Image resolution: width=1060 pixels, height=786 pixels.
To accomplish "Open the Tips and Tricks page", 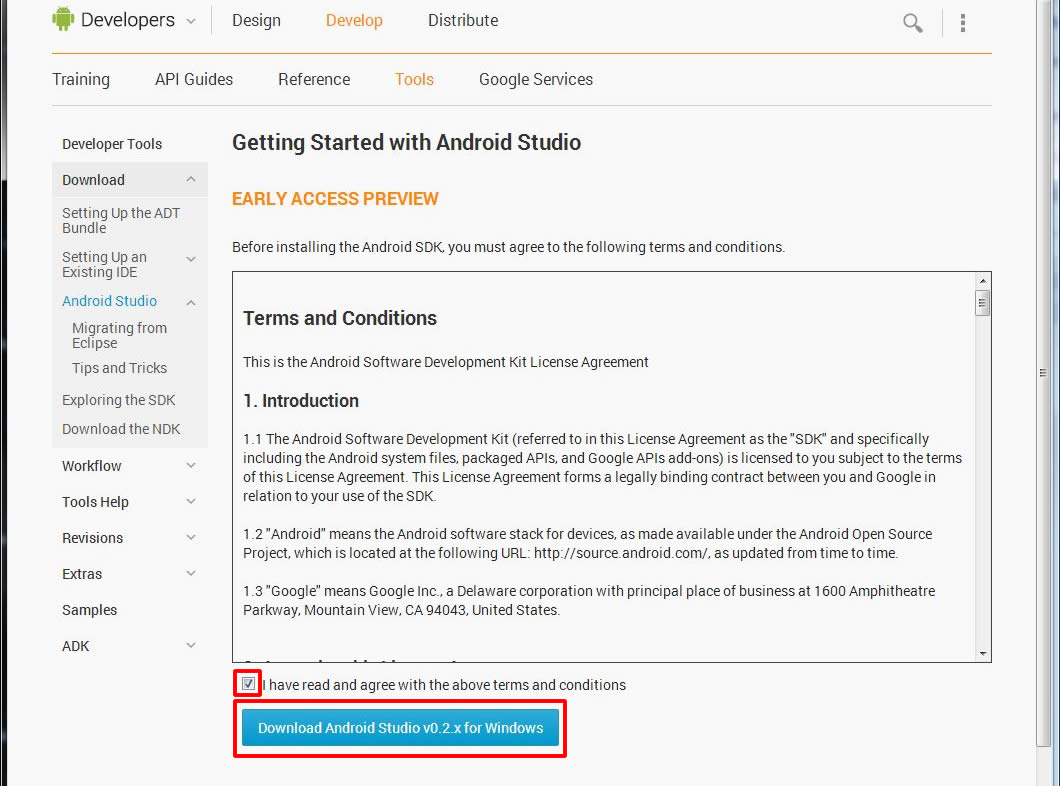I will point(120,368).
